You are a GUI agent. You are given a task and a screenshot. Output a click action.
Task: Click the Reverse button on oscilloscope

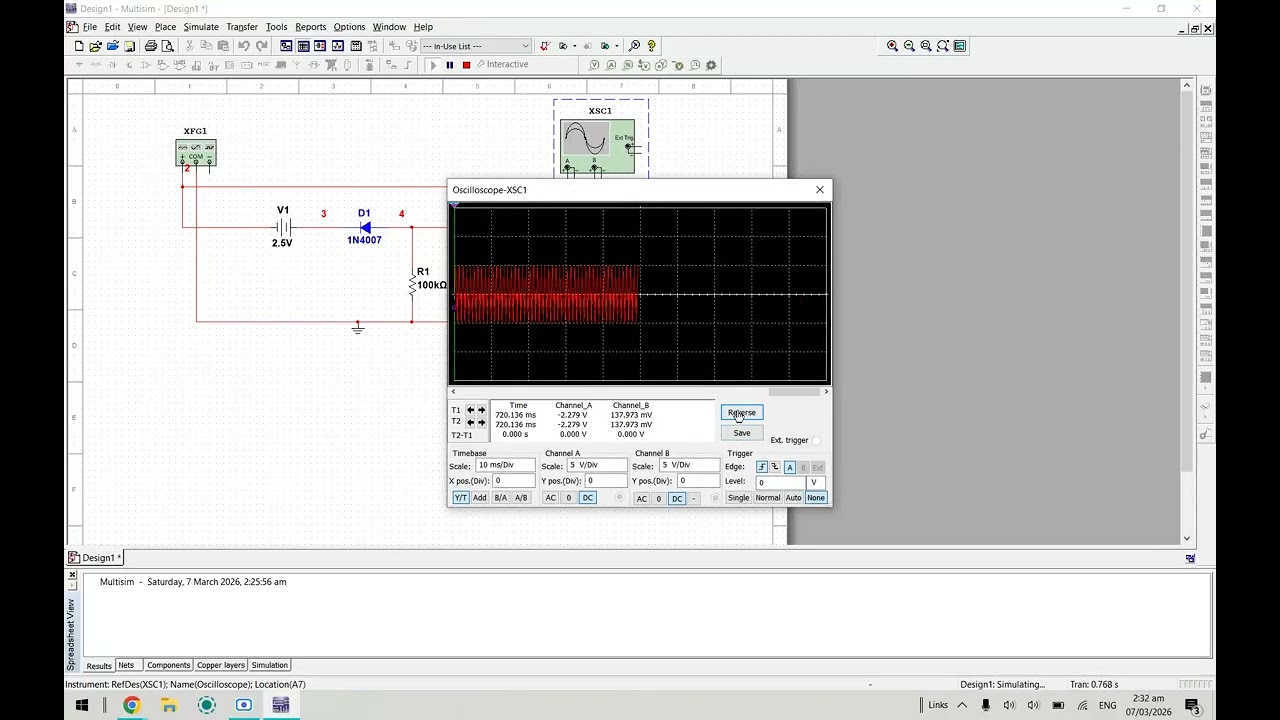click(x=742, y=413)
